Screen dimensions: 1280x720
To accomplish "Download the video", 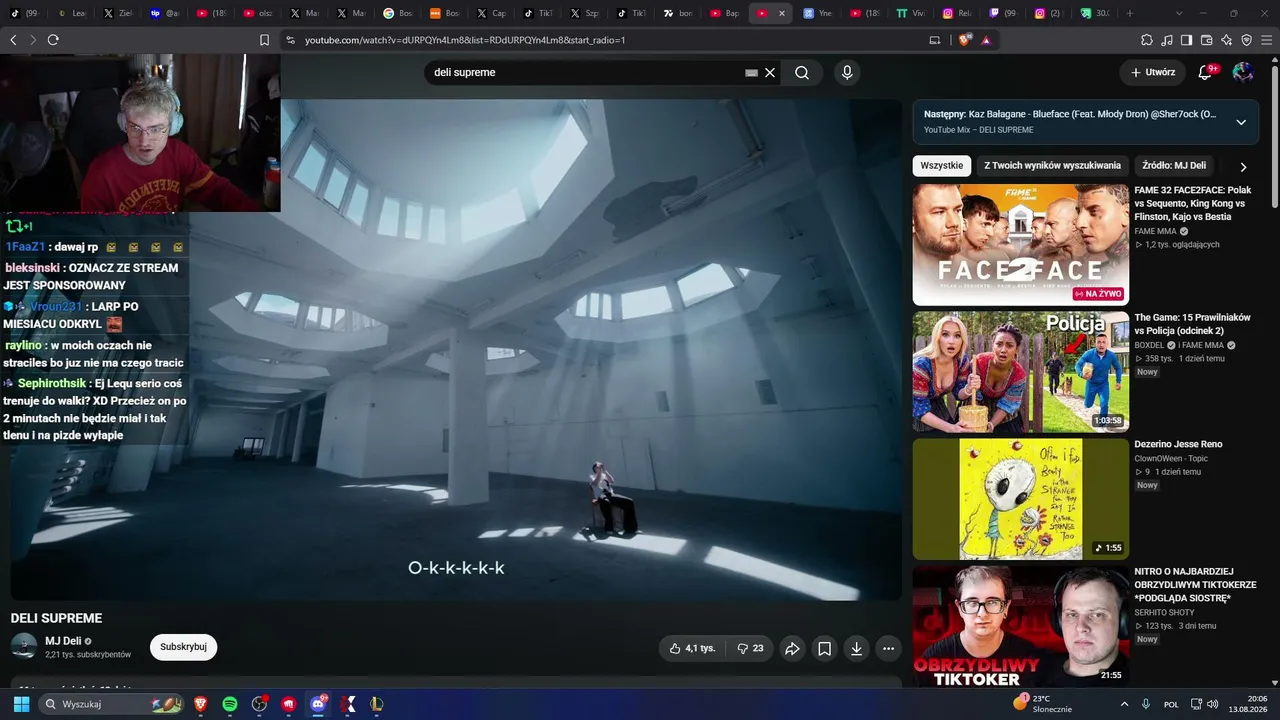I will pos(856,648).
